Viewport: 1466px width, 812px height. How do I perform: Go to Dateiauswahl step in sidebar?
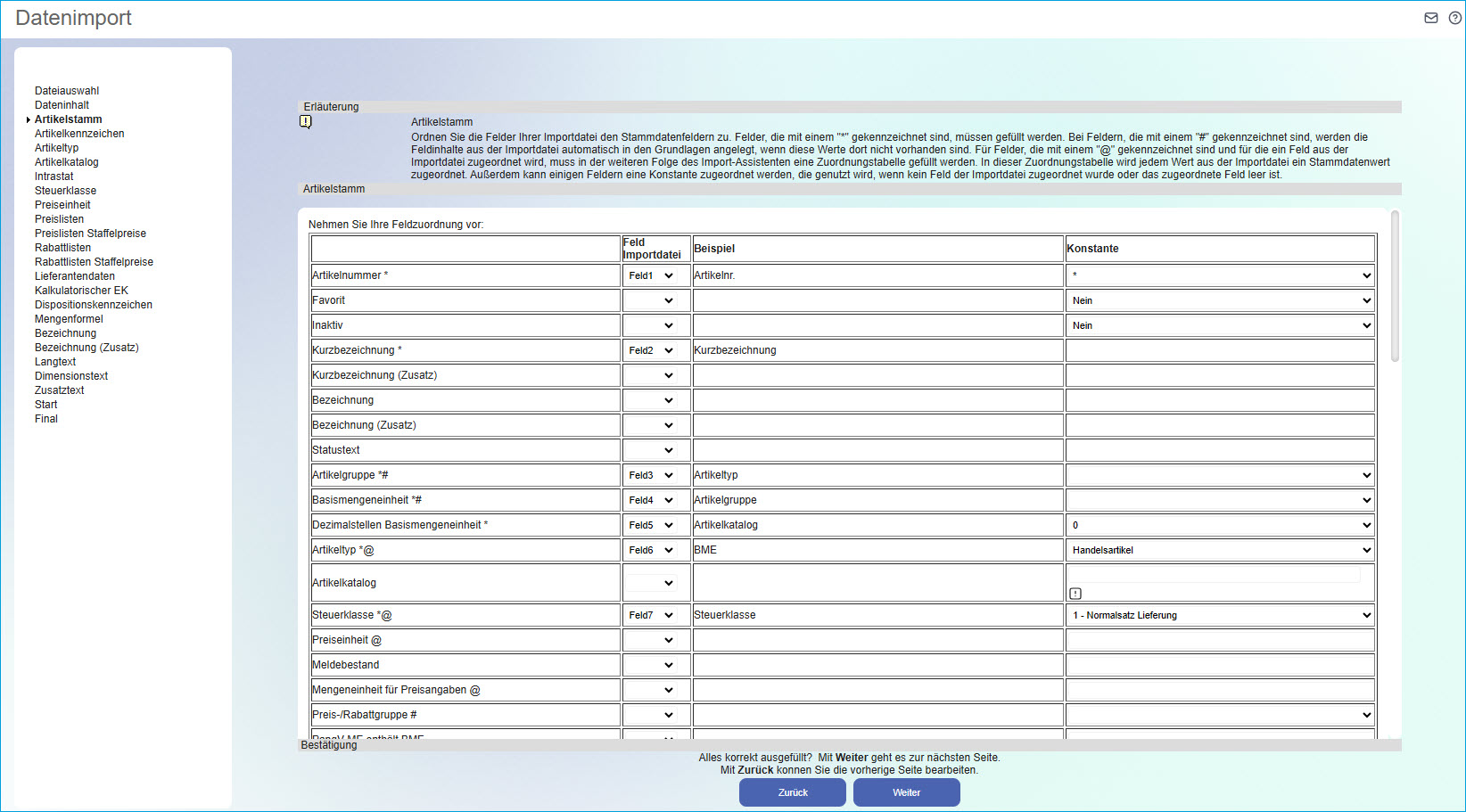coord(67,91)
